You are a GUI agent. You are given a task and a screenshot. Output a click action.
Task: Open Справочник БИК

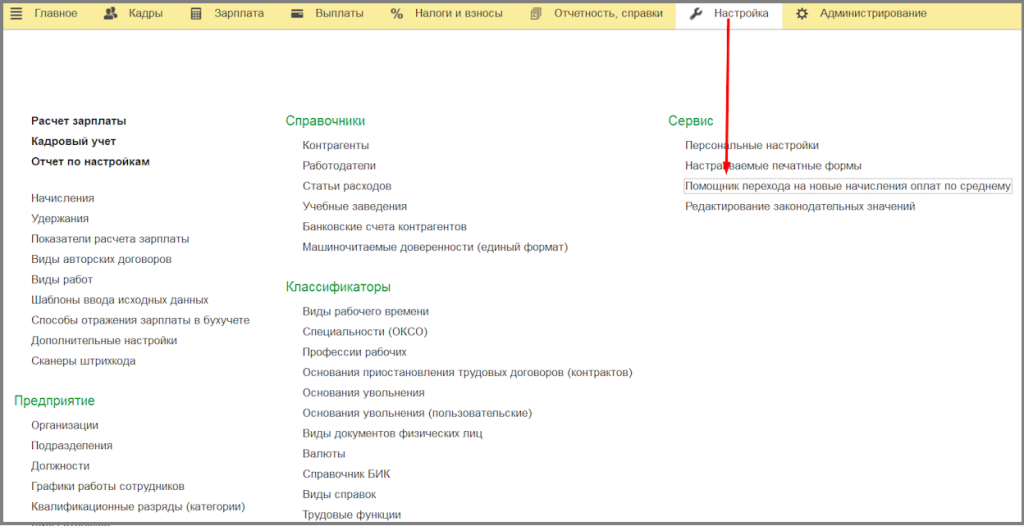tap(346, 474)
